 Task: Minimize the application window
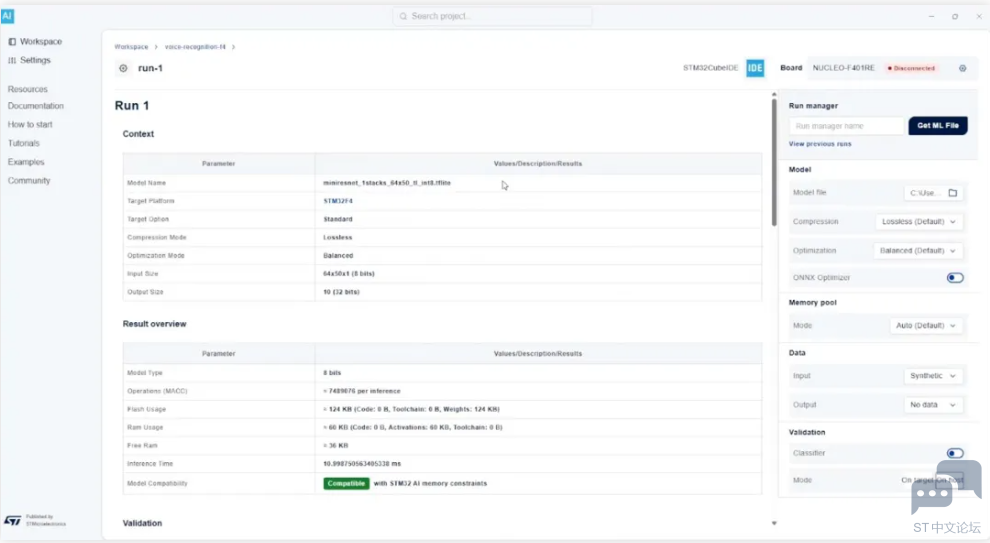point(931,16)
